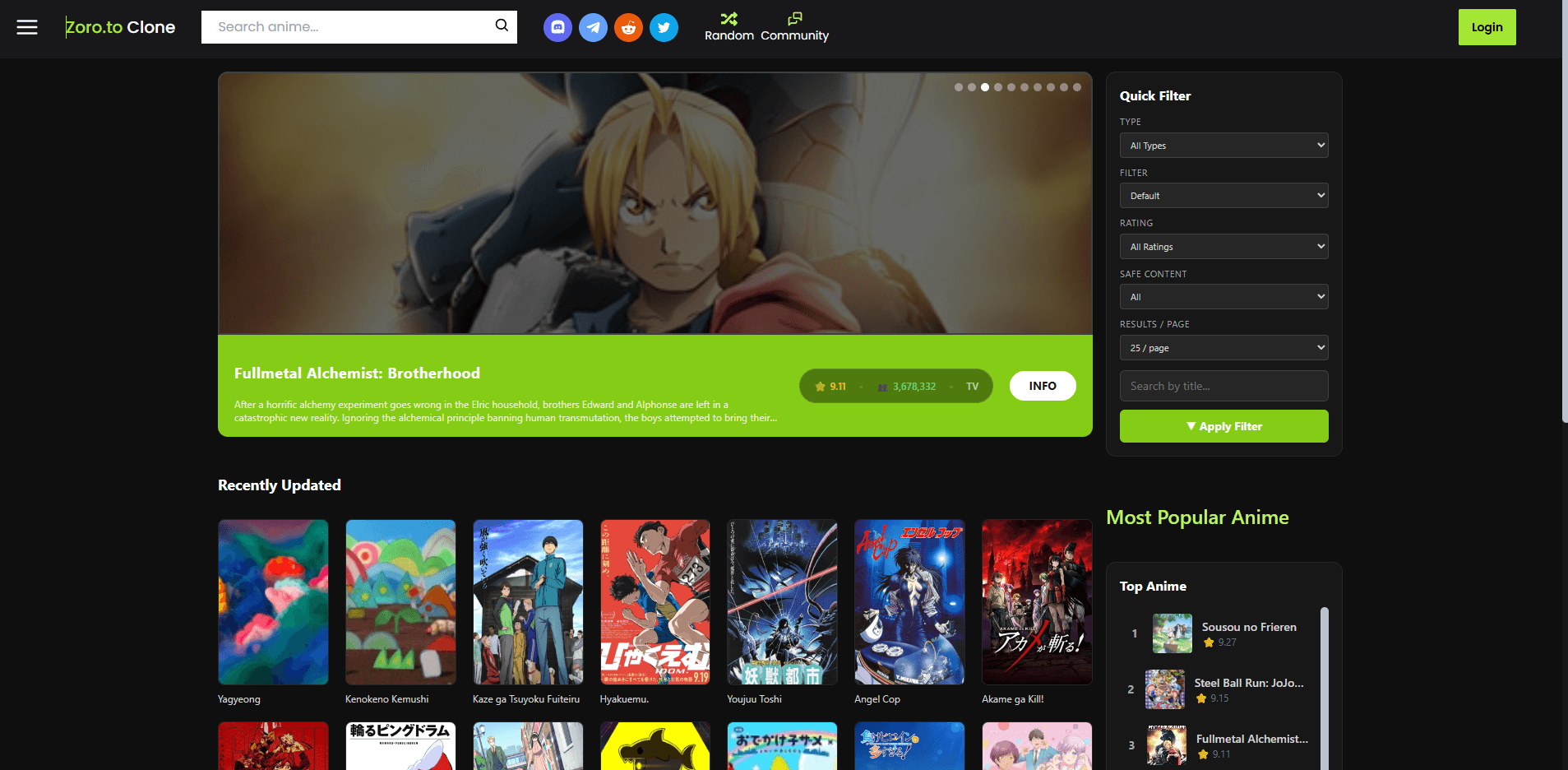Click the star icon beside 9.15 rating
Screen dimensions: 1568x770
point(1201,698)
